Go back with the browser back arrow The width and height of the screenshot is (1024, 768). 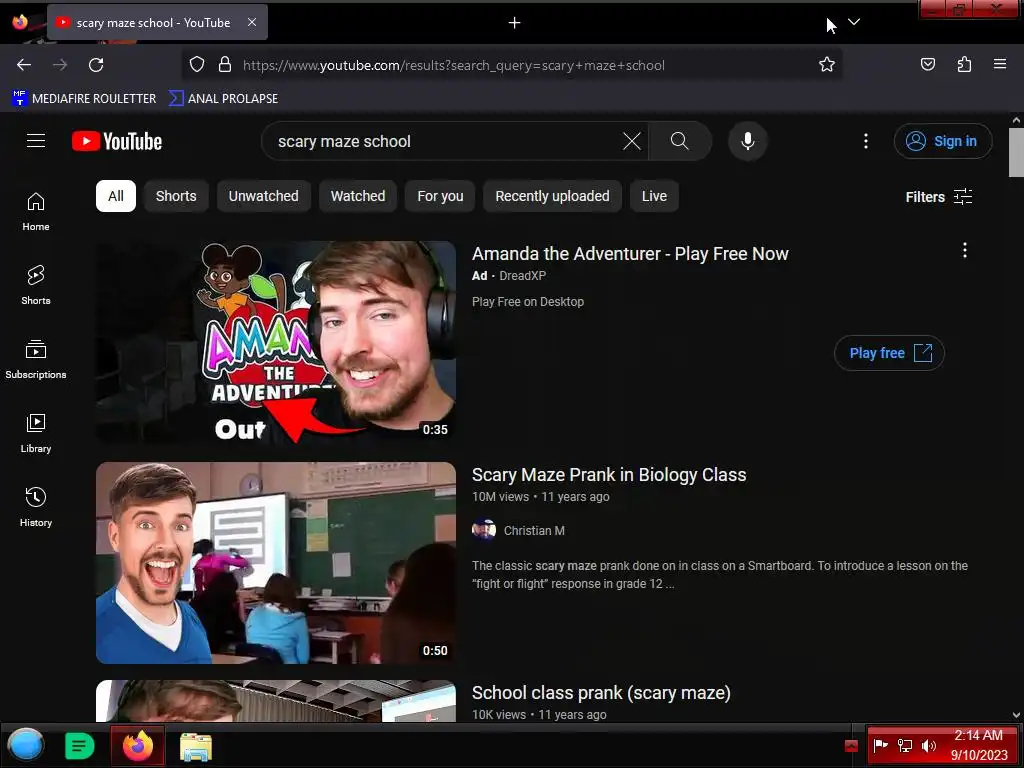click(24, 65)
